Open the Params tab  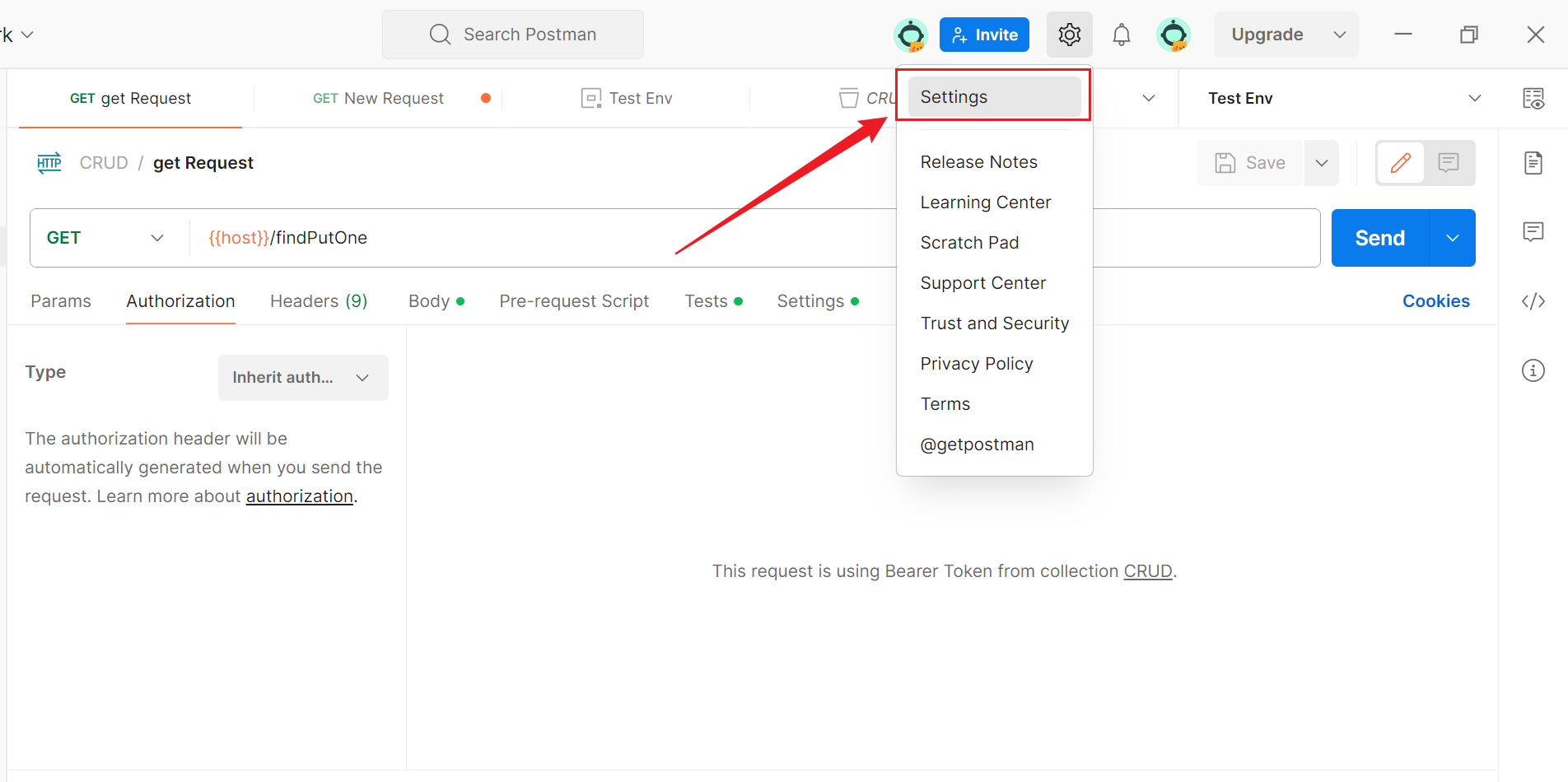point(61,301)
